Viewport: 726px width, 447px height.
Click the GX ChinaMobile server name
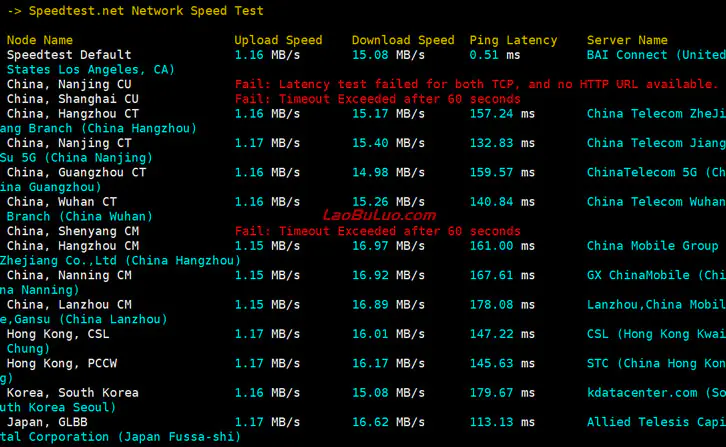tap(656, 274)
